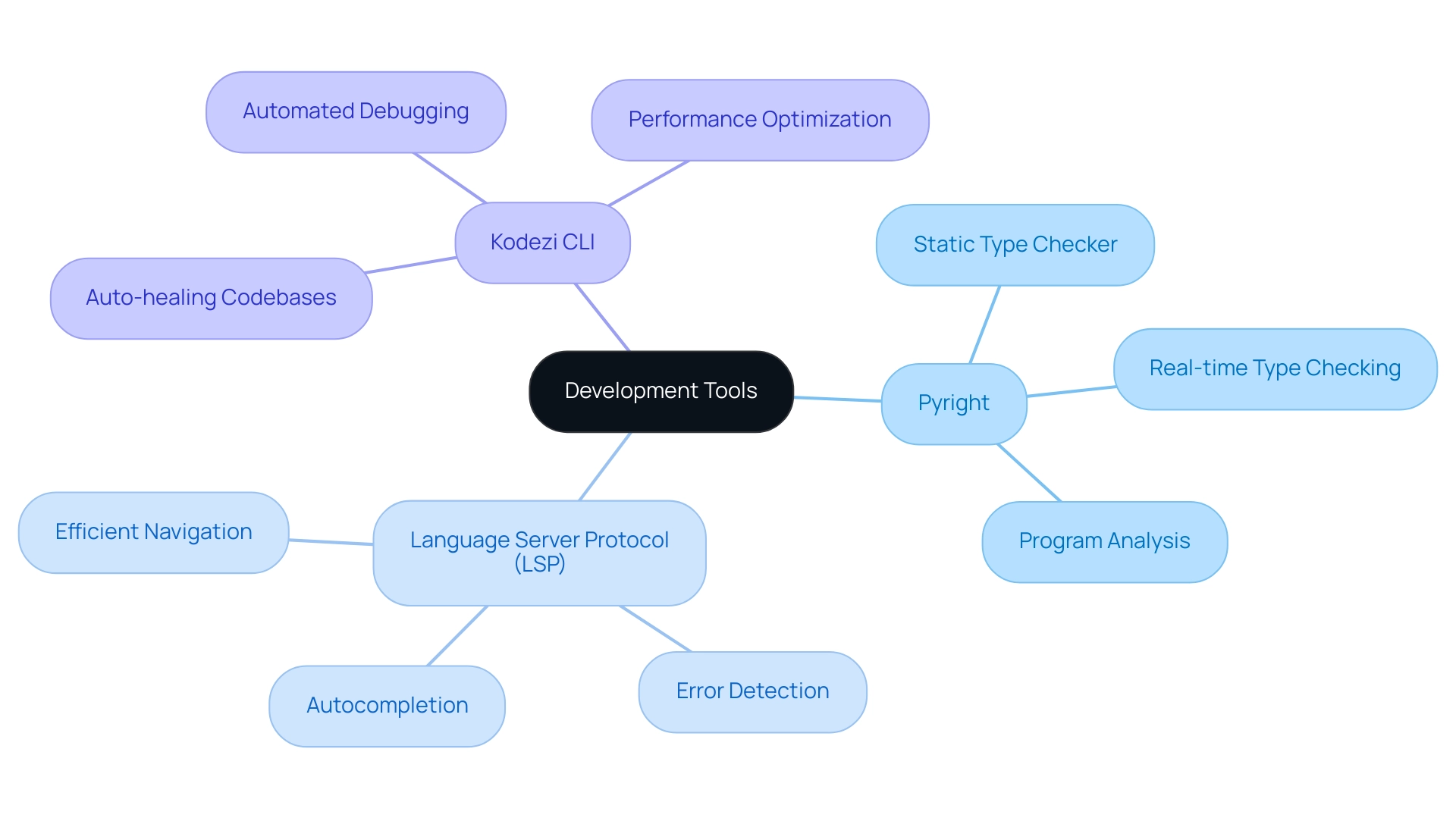Click the Language Server Protocol (LSP) node
Viewport: 1456px width, 821px height.
(x=539, y=553)
